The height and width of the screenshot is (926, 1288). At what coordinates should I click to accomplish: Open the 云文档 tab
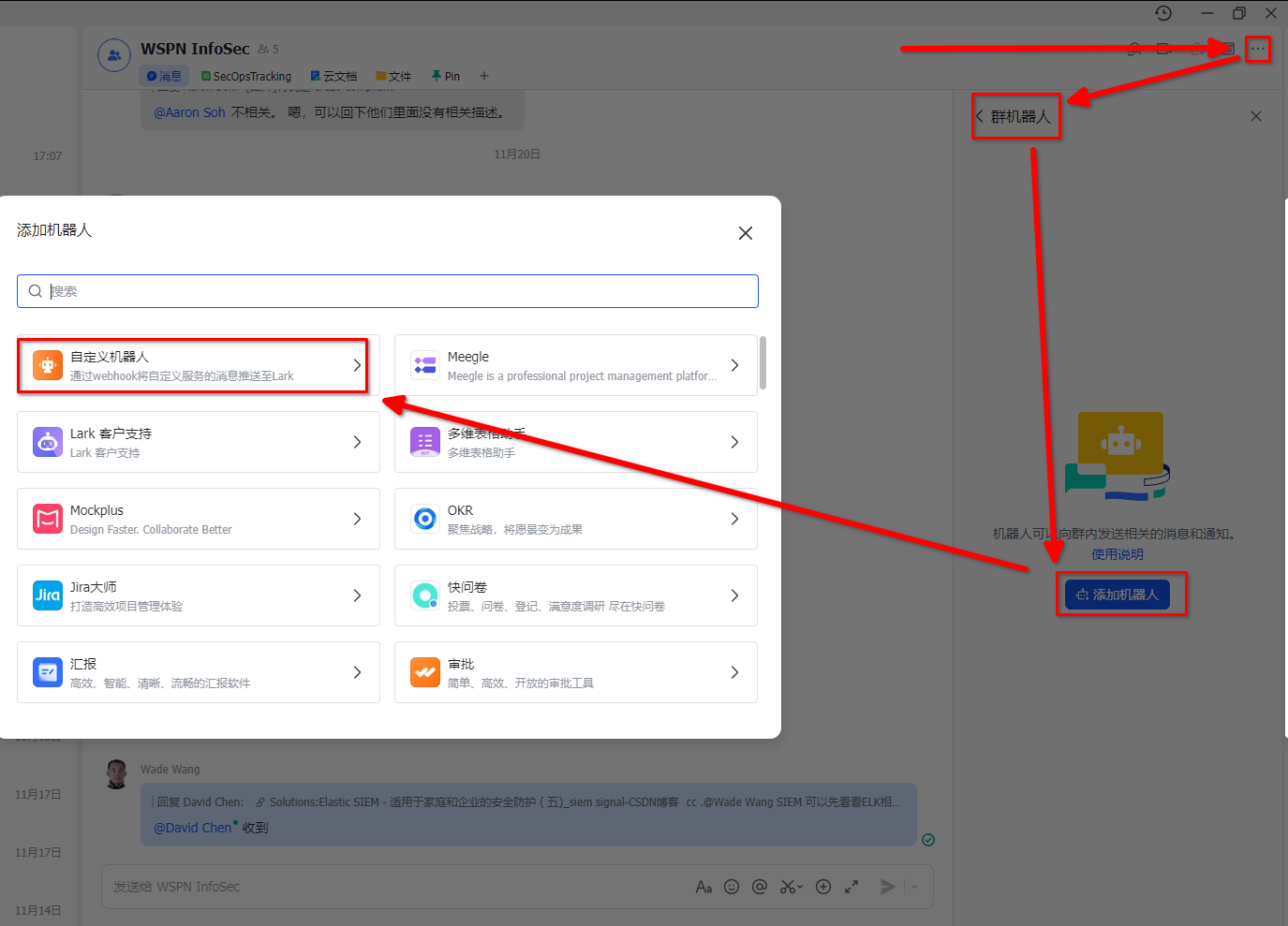[333, 76]
